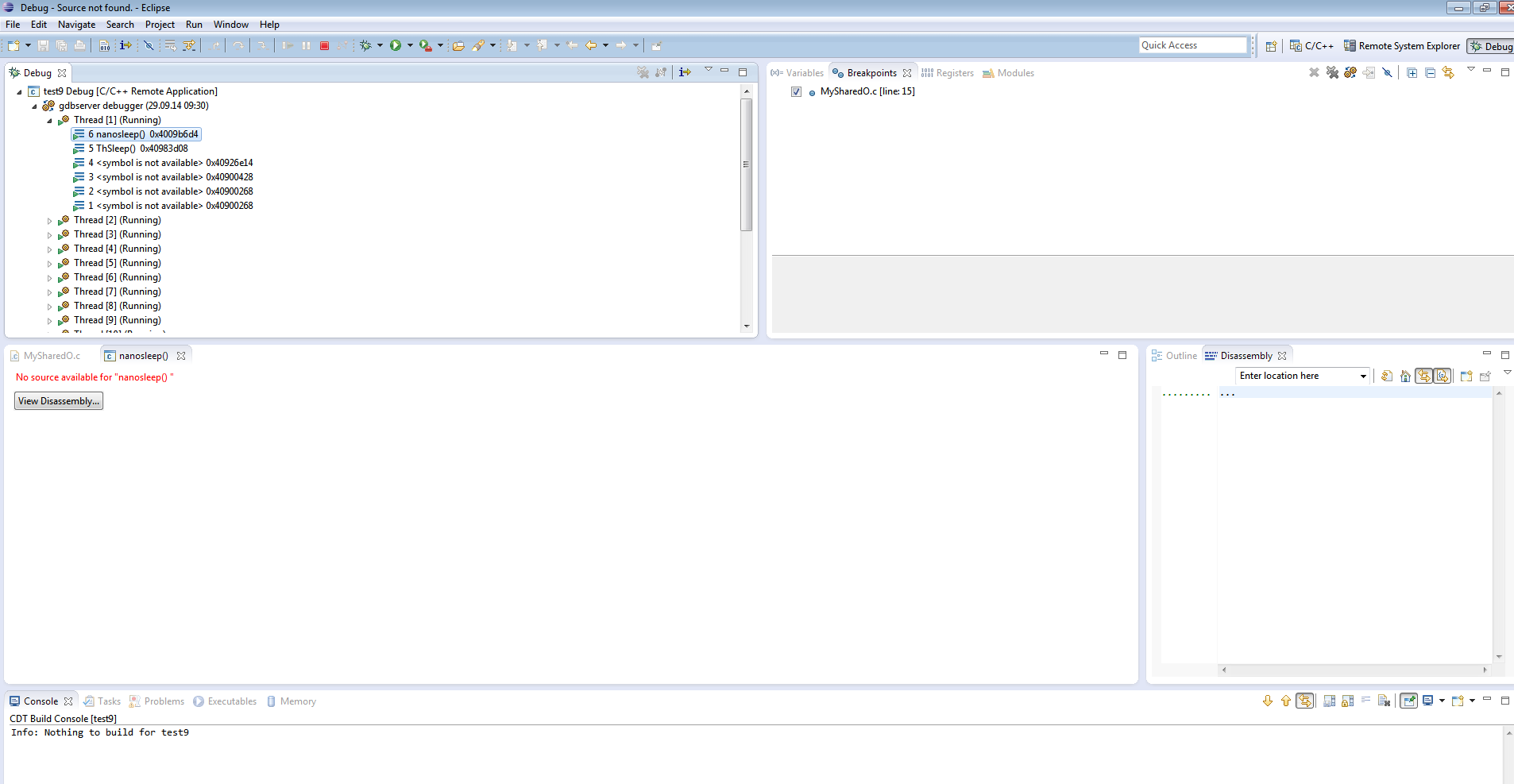Expand Thread [2] (Running)
The width and height of the screenshot is (1514, 784).
pyautogui.click(x=49, y=221)
